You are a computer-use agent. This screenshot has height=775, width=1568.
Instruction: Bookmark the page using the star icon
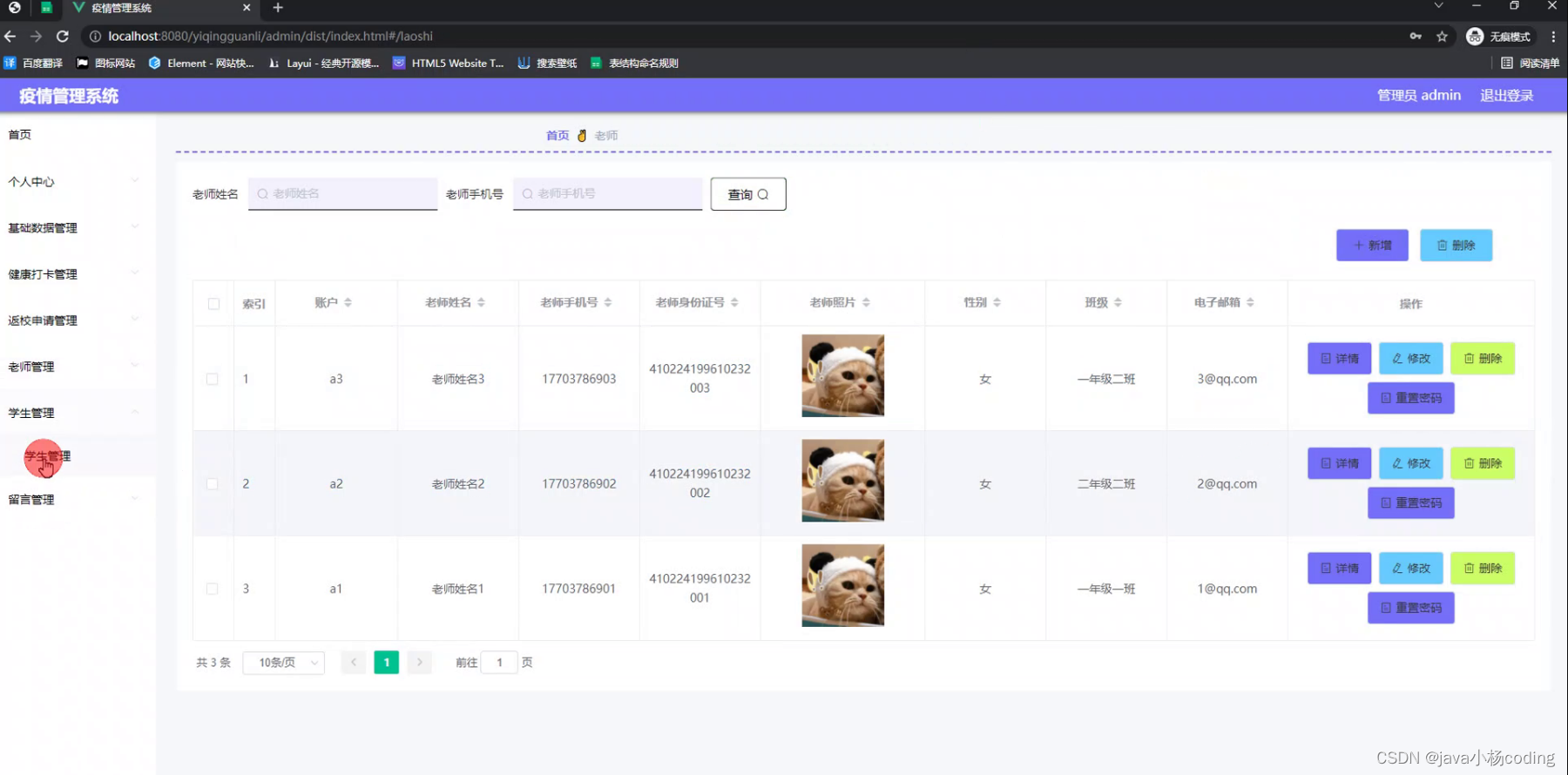click(x=1442, y=37)
